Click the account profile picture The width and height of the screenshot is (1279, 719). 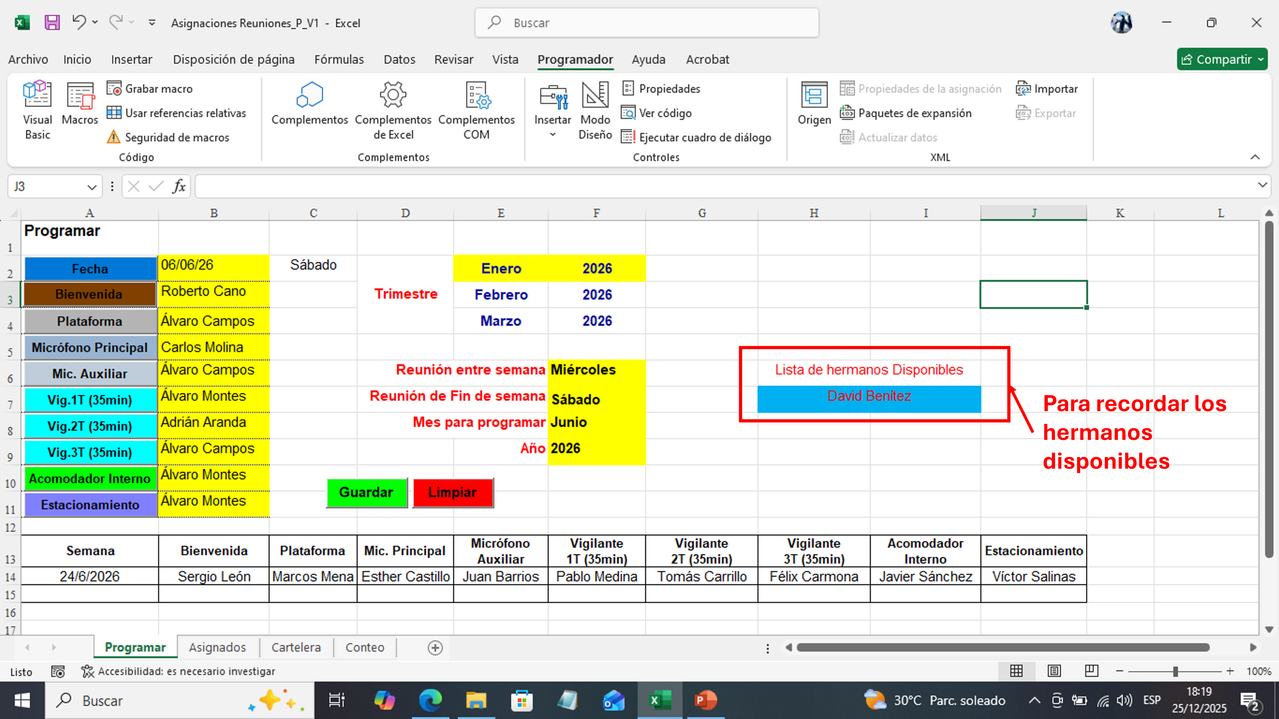pos(1121,22)
